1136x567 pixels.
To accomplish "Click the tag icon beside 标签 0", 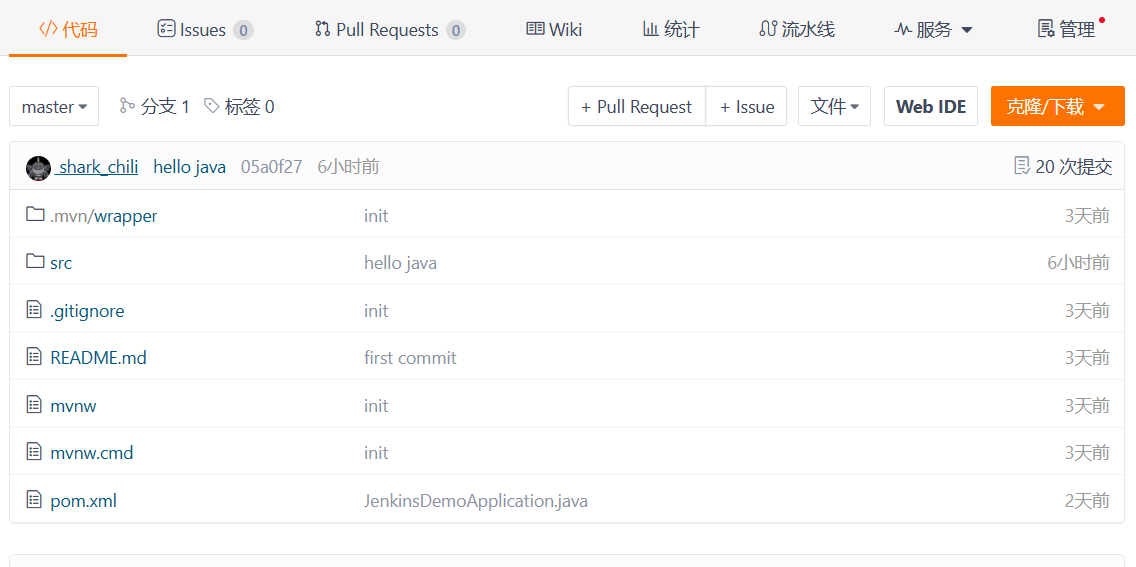I will tap(212, 106).
